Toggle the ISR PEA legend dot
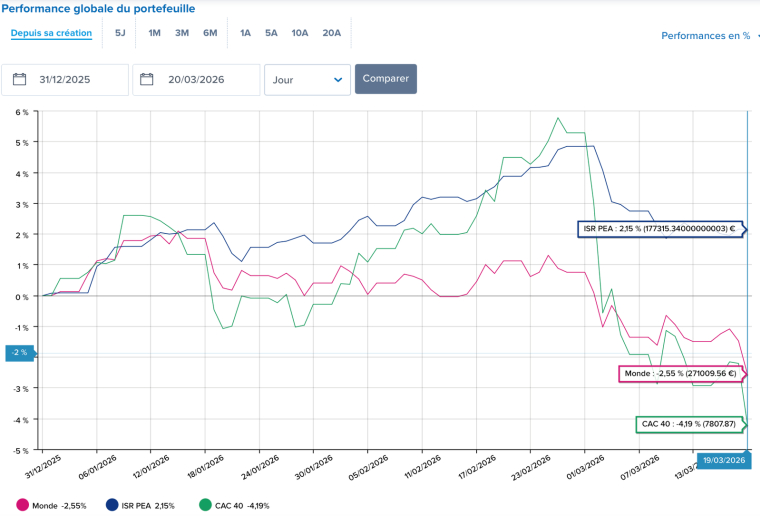 (111, 506)
